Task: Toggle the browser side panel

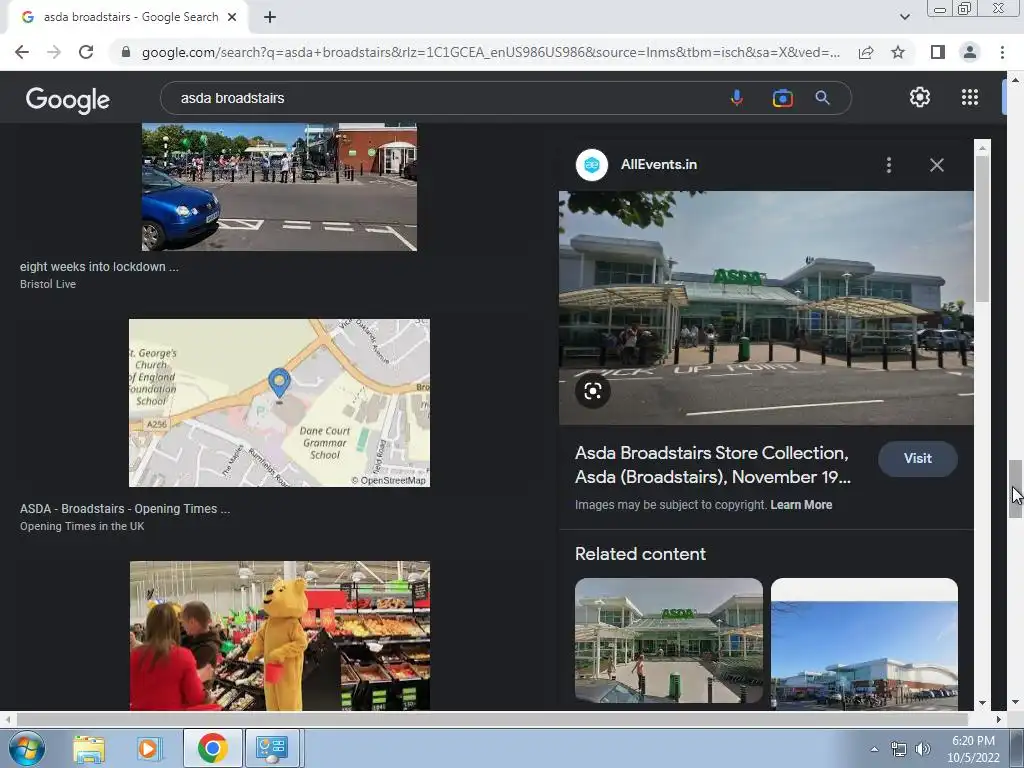Action: 938,52
